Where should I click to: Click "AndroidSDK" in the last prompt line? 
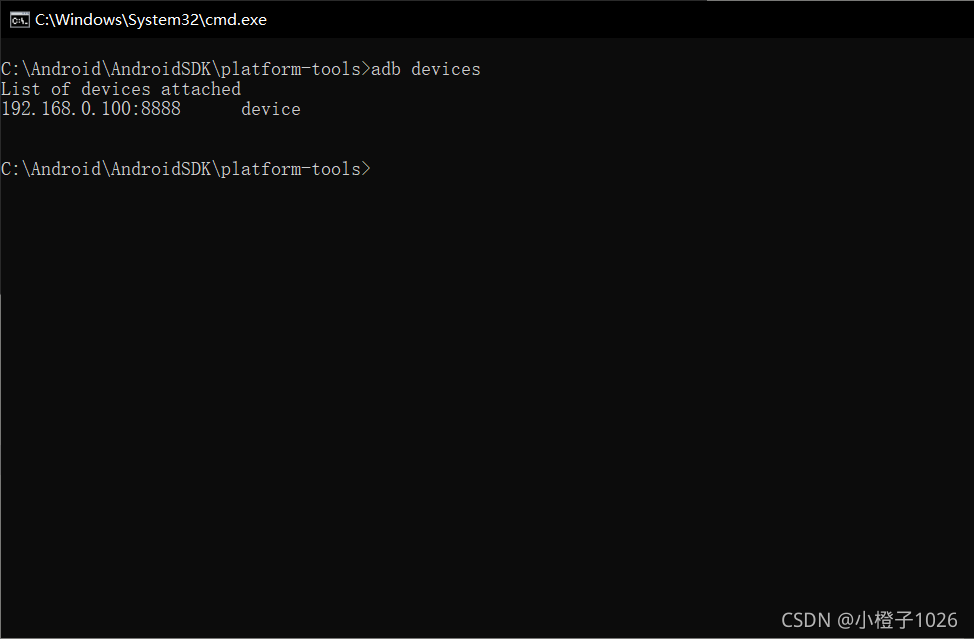[161, 169]
